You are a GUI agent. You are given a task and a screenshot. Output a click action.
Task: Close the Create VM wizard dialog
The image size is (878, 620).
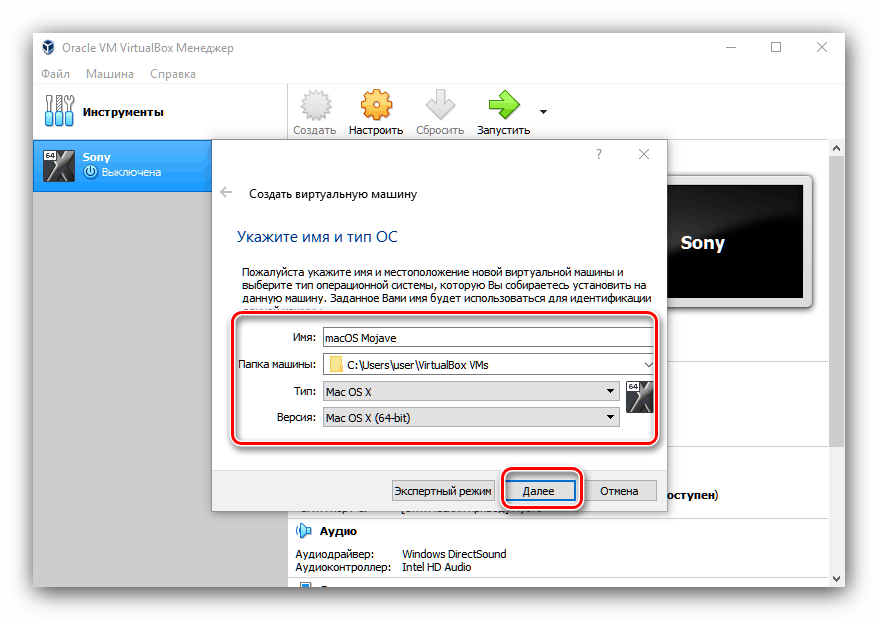(644, 154)
